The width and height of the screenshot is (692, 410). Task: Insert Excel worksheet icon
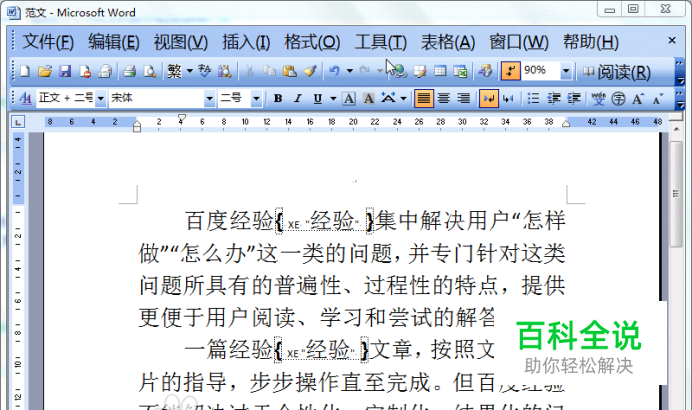[460, 71]
